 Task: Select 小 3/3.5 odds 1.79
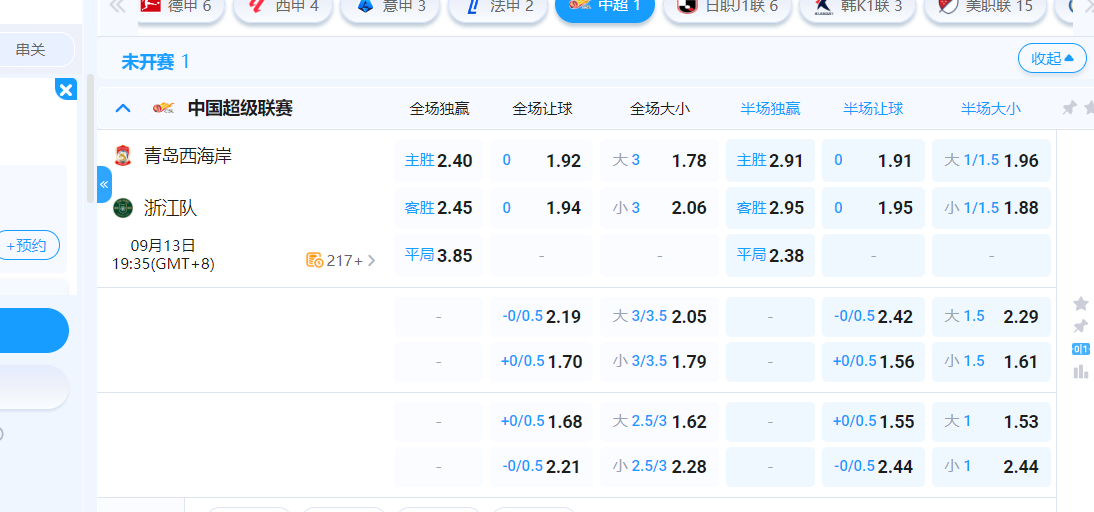(659, 361)
